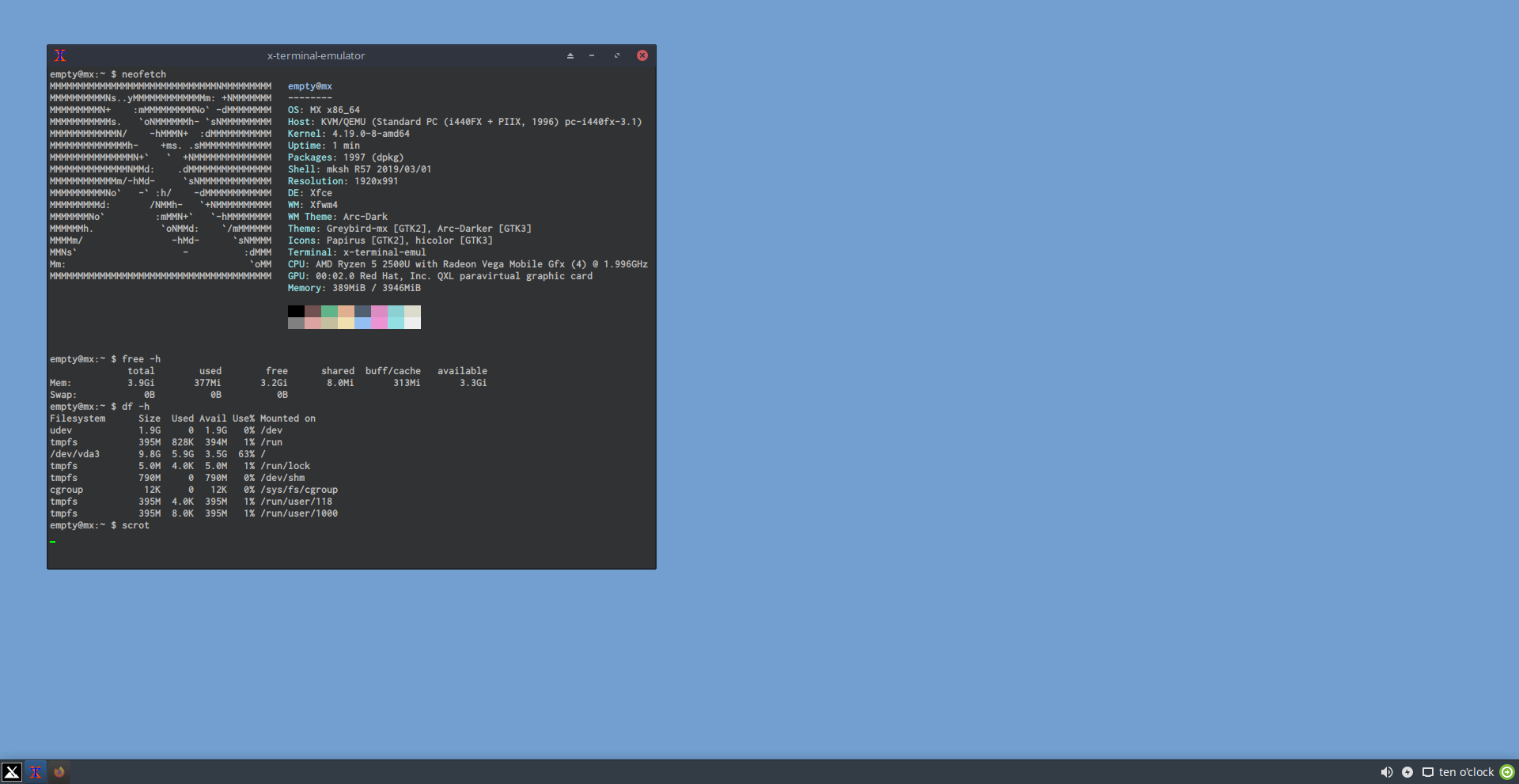This screenshot has height=784, width=1519.
Task: Click the 'Shell: mksh R57' line
Action: pyautogui.click(x=360, y=169)
